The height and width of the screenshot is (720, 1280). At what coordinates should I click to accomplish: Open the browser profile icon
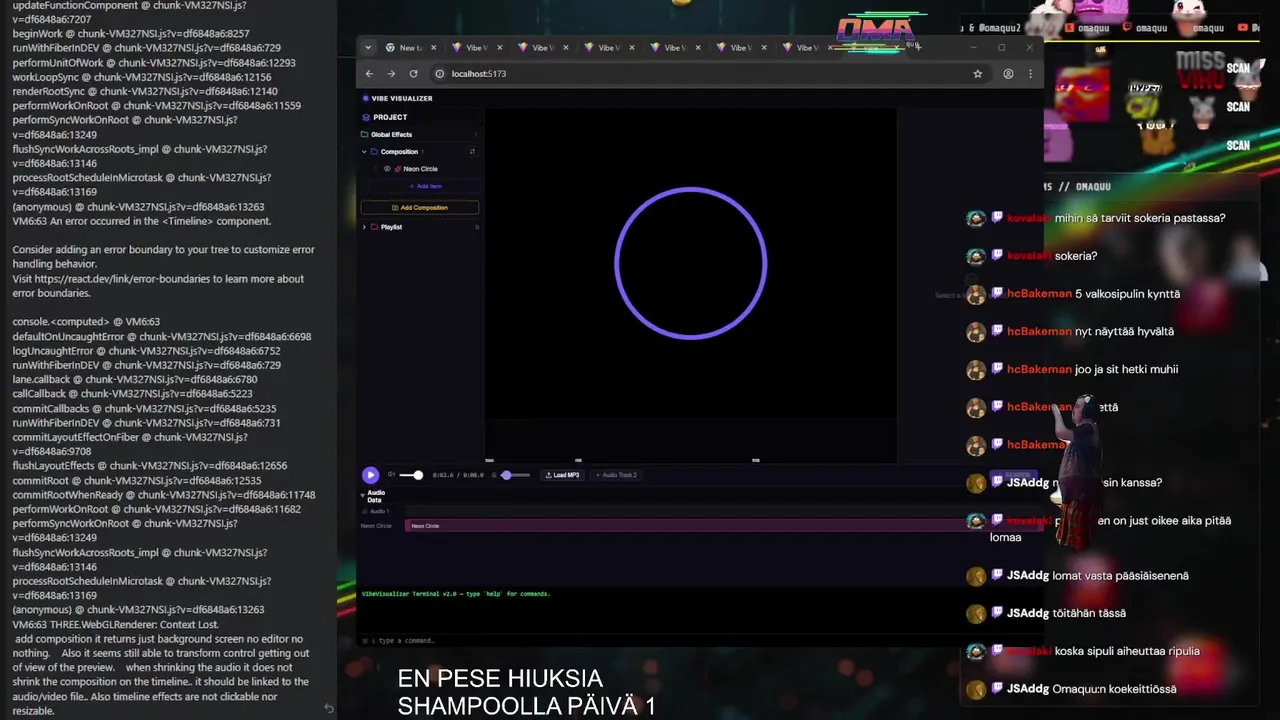pyautogui.click(x=1008, y=74)
